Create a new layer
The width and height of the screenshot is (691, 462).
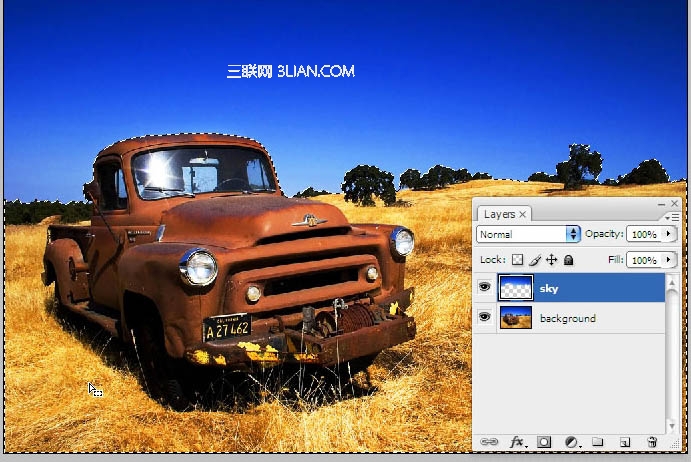pyautogui.click(x=625, y=442)
